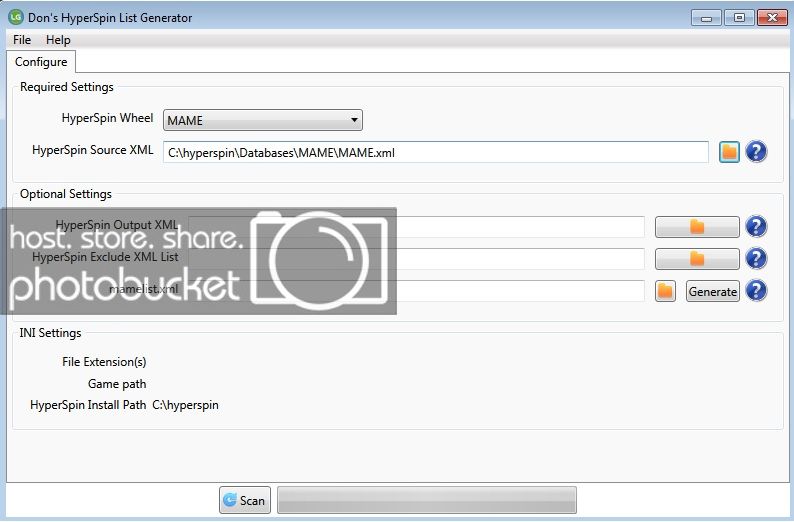794x522 pixels.
Task: Click the HyperSpin Source XML path field
Action: click(436, 152)
